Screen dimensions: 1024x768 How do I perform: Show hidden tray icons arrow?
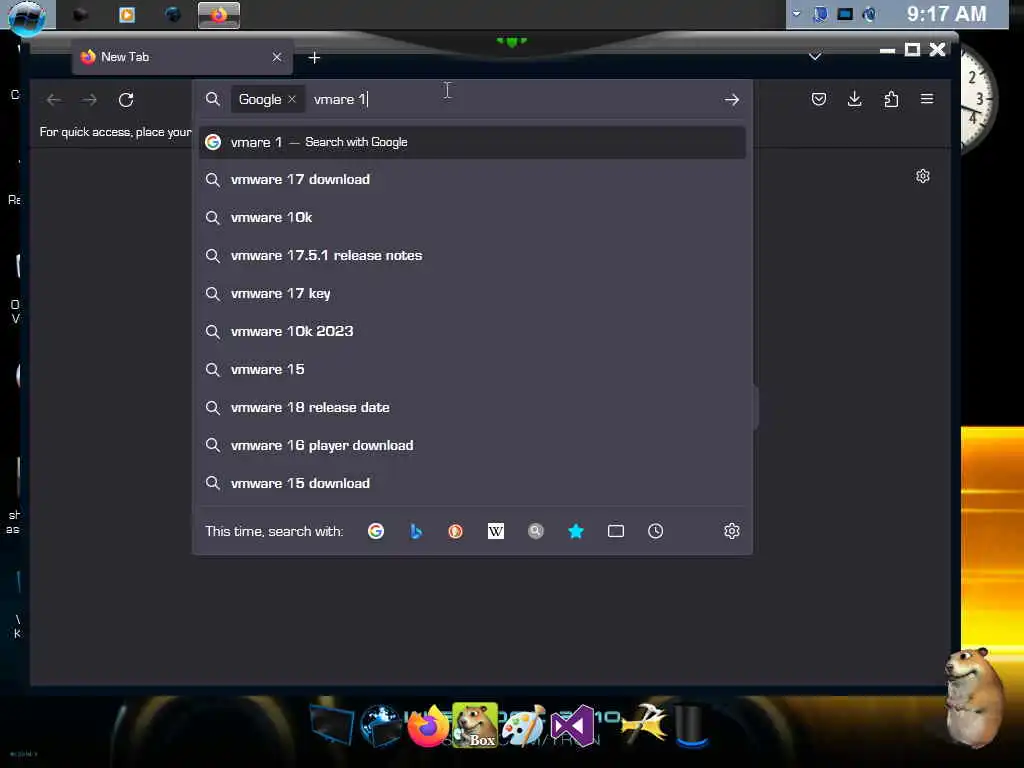[x=796, y=13]
